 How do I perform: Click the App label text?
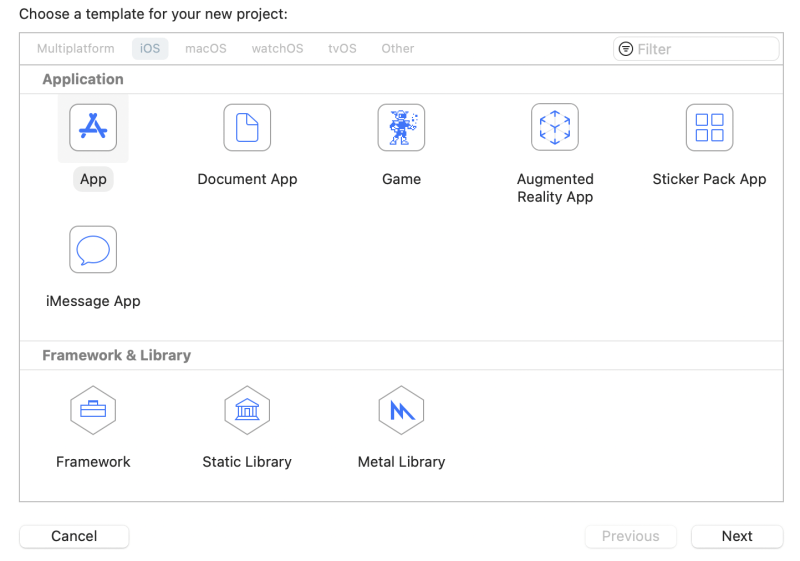click(93, 180)
